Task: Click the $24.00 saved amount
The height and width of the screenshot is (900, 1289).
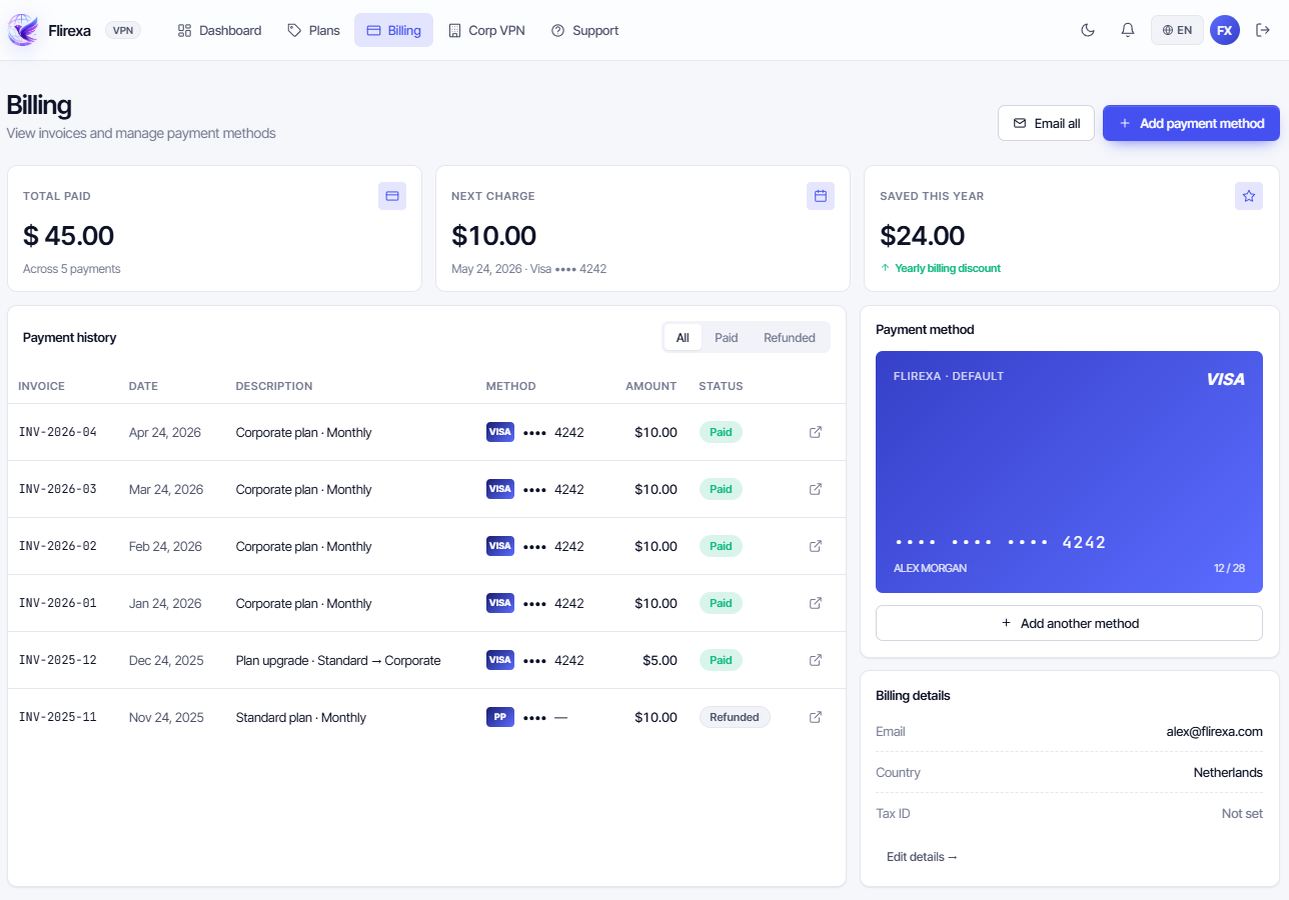Action: [922, 236]
